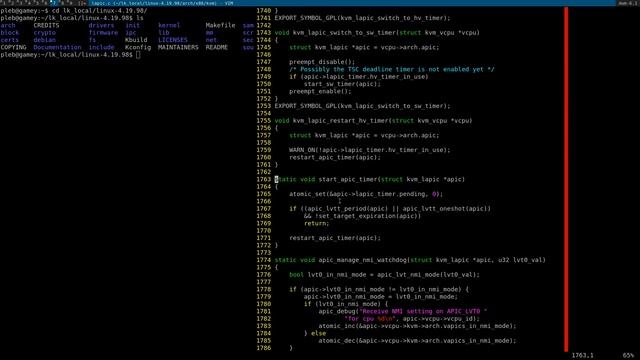Click the 'COPYING' file name
The image size is (640, 360).
[x=13, y=47]
